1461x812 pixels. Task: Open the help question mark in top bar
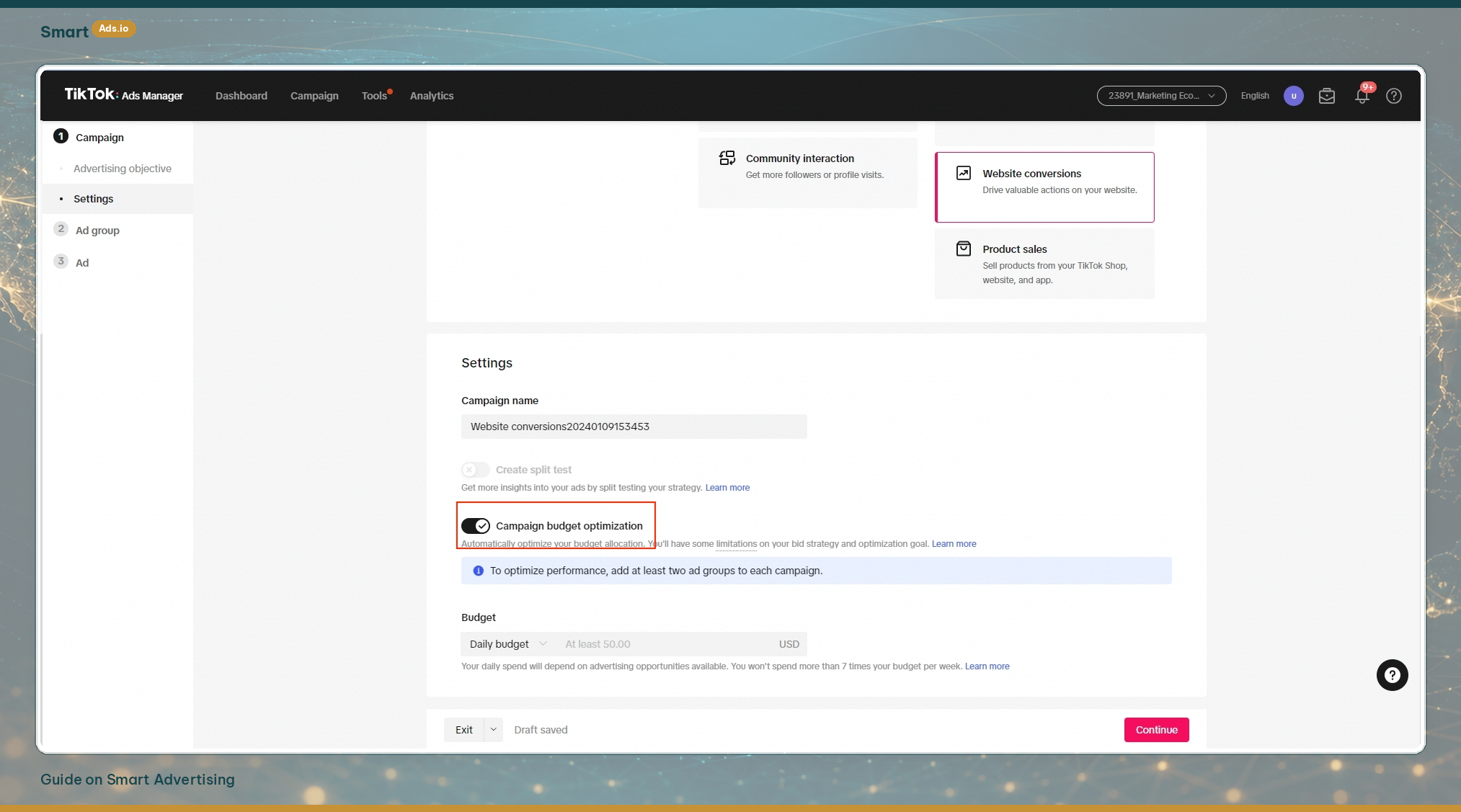pos(1394,96)
